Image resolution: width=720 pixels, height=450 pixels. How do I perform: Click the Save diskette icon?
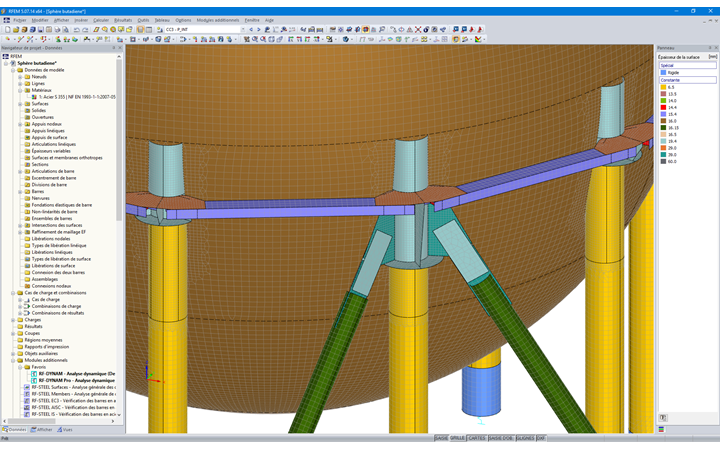(x=40, y=29)
